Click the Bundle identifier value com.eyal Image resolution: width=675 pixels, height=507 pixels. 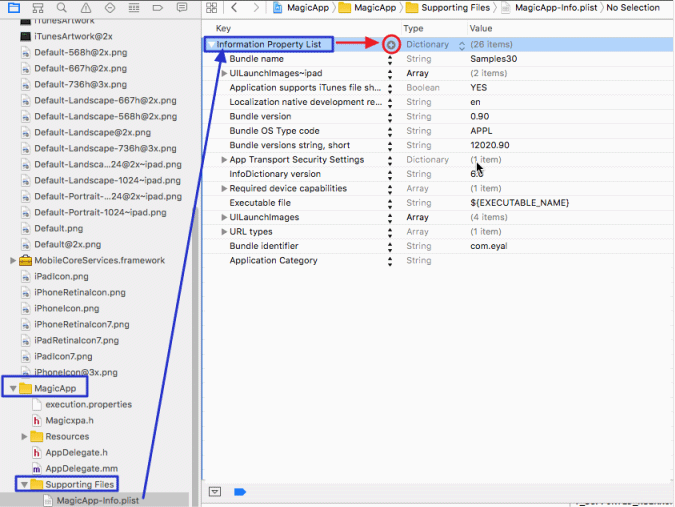point(490,246)
